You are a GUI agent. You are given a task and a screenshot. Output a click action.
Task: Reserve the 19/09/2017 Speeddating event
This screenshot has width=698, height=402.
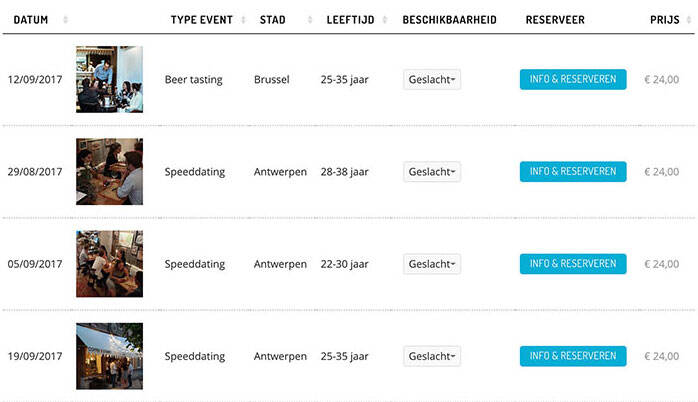point(573,356)
